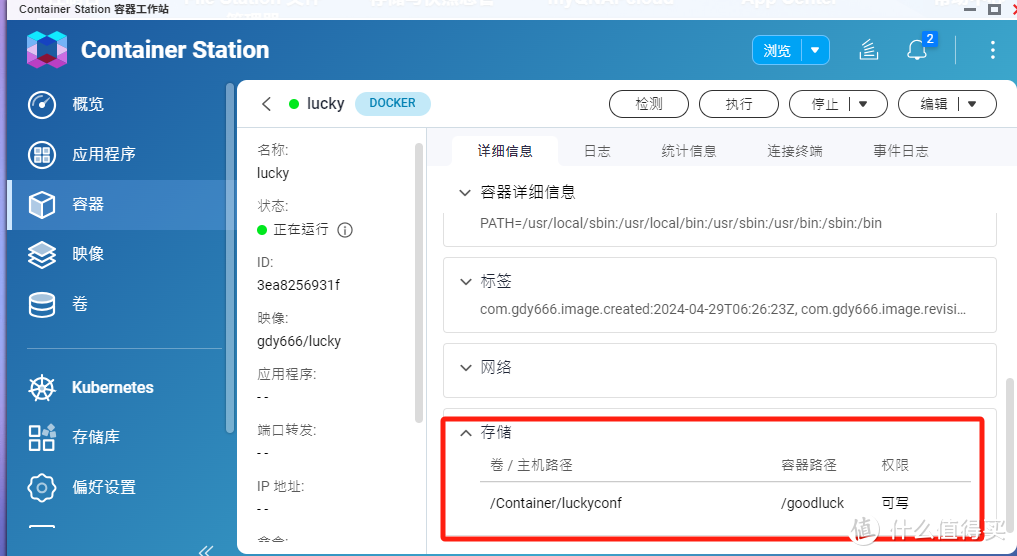The height and width of the screenshot is (556, 1017).
Task: Go back with the arrow beside lucky
Action: 267,104
